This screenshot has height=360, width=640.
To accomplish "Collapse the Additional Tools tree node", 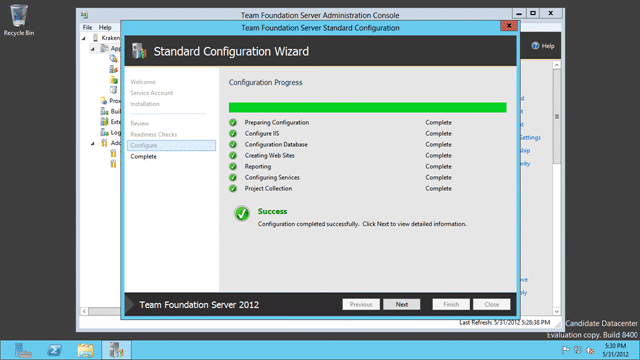I will coord(93,143).
